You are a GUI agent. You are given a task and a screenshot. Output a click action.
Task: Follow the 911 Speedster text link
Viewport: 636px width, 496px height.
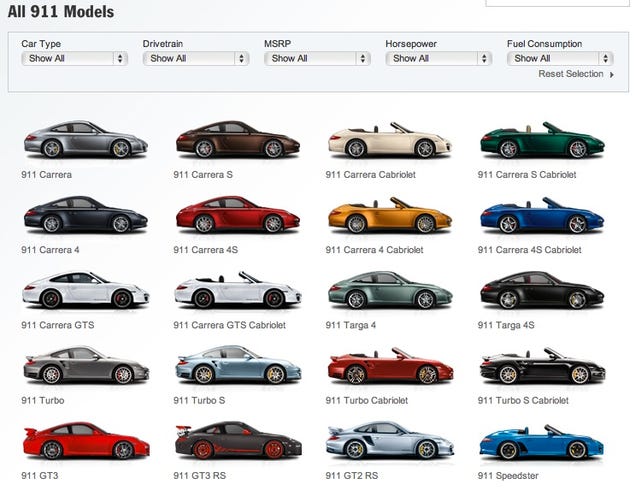tap(508, 476)
